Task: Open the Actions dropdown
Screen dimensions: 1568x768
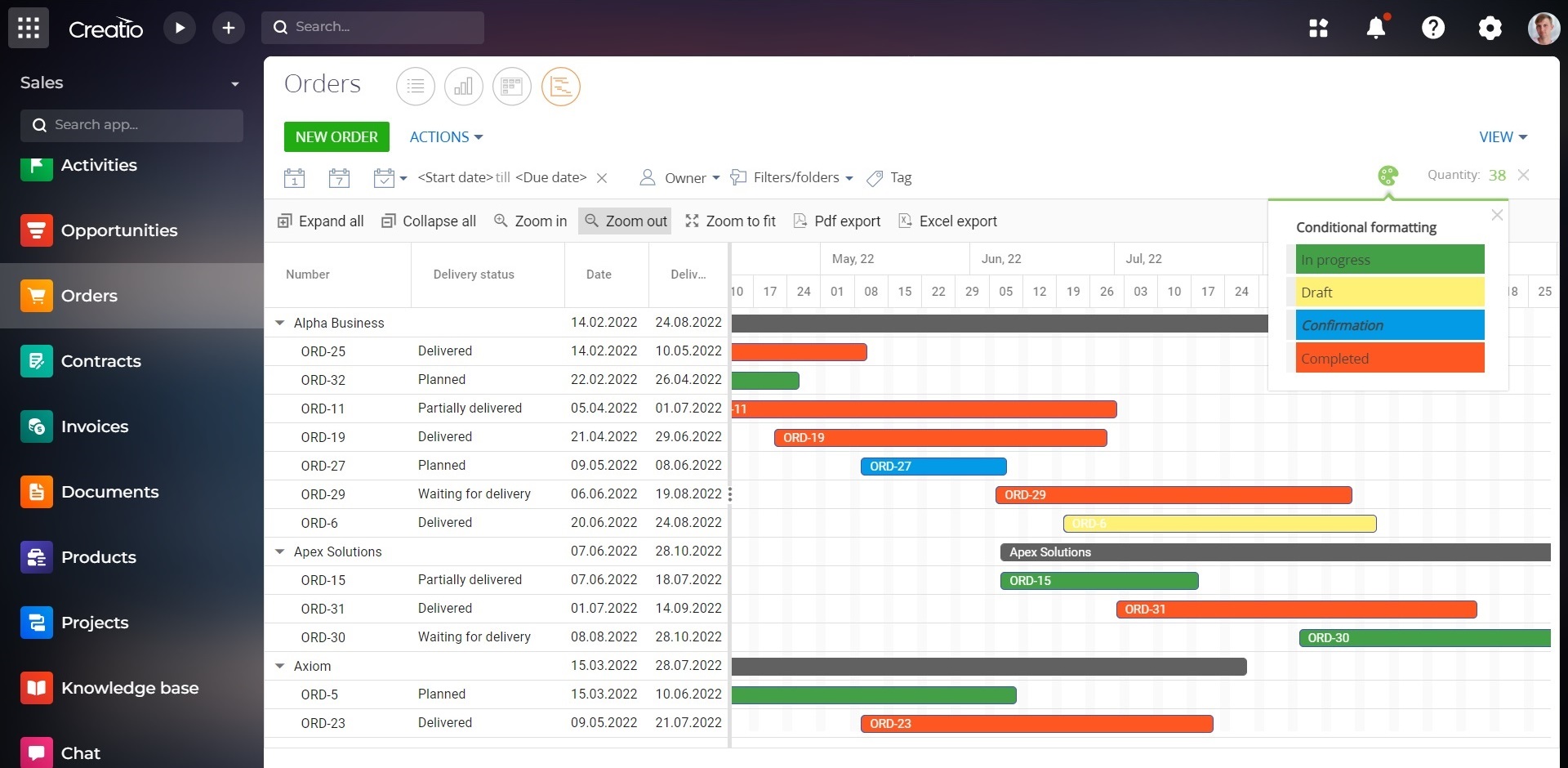Action: click(x=445, y=136)
